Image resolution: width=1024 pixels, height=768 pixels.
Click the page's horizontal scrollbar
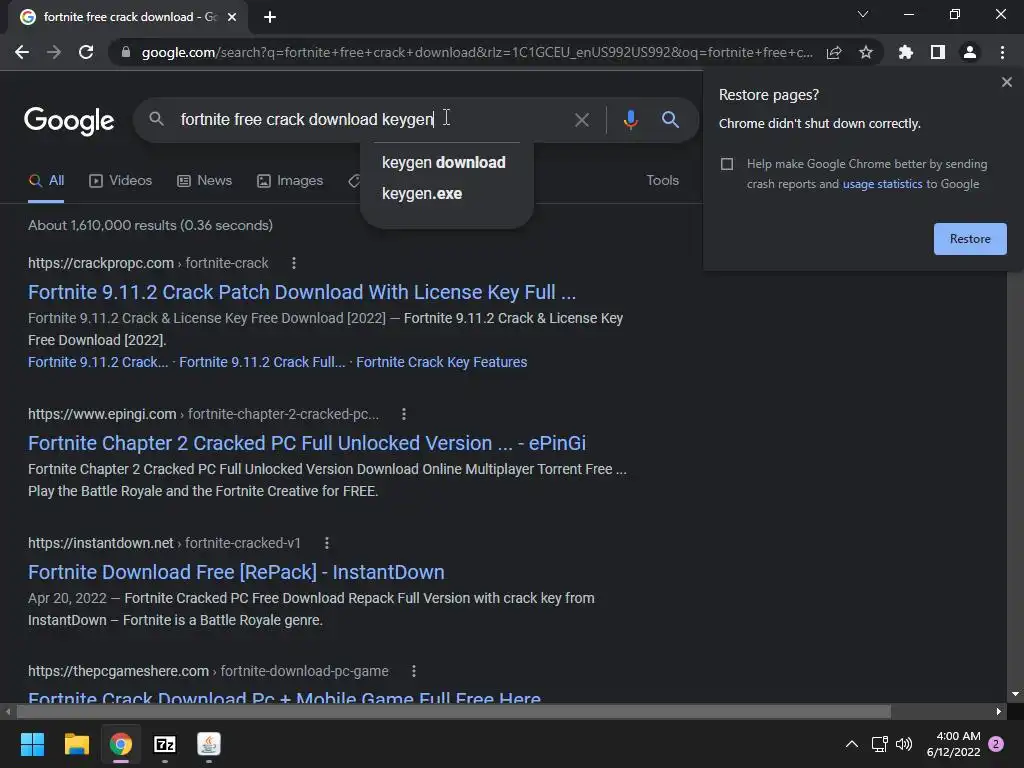point(453,712)
